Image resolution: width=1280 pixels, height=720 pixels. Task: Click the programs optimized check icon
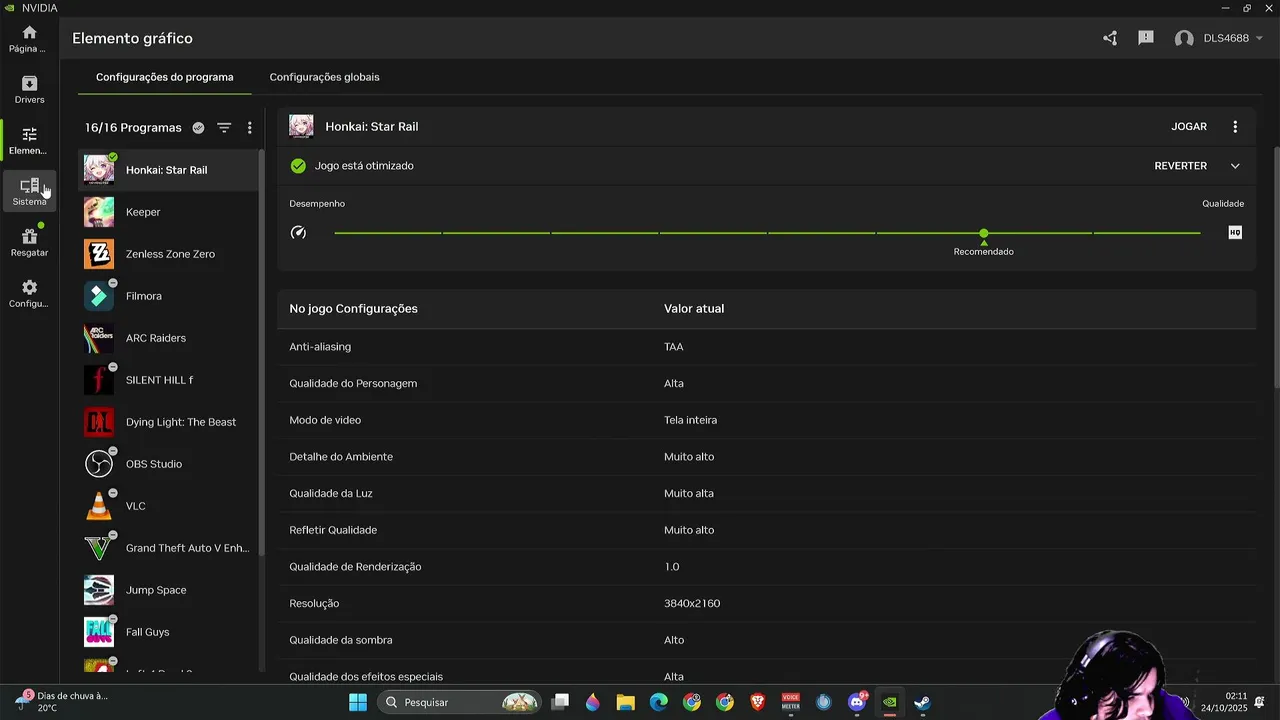pyautogui.click(x=198, y=128)
